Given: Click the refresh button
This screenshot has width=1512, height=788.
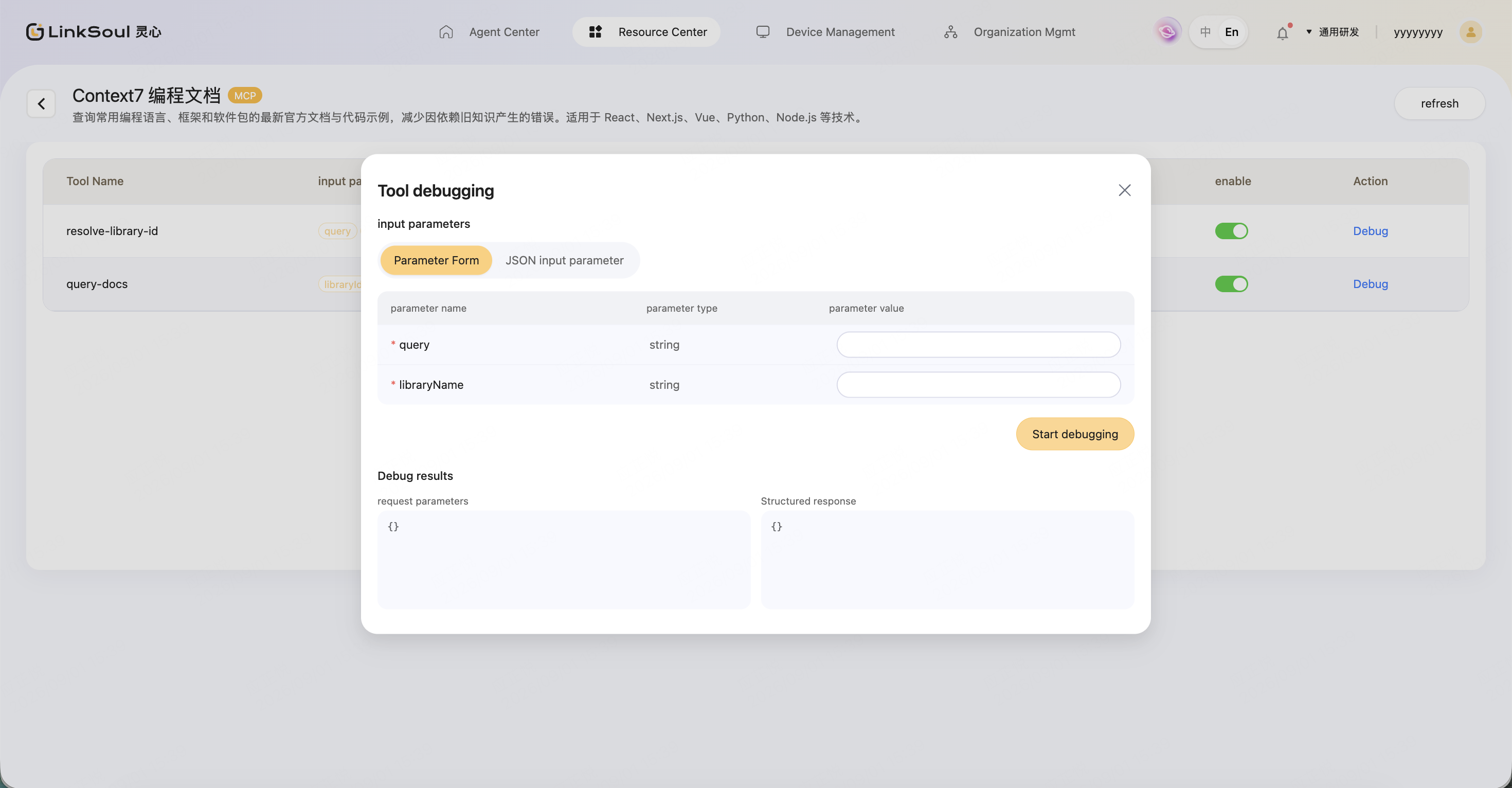Looking at the screenshot, I should coord(1439,103).
